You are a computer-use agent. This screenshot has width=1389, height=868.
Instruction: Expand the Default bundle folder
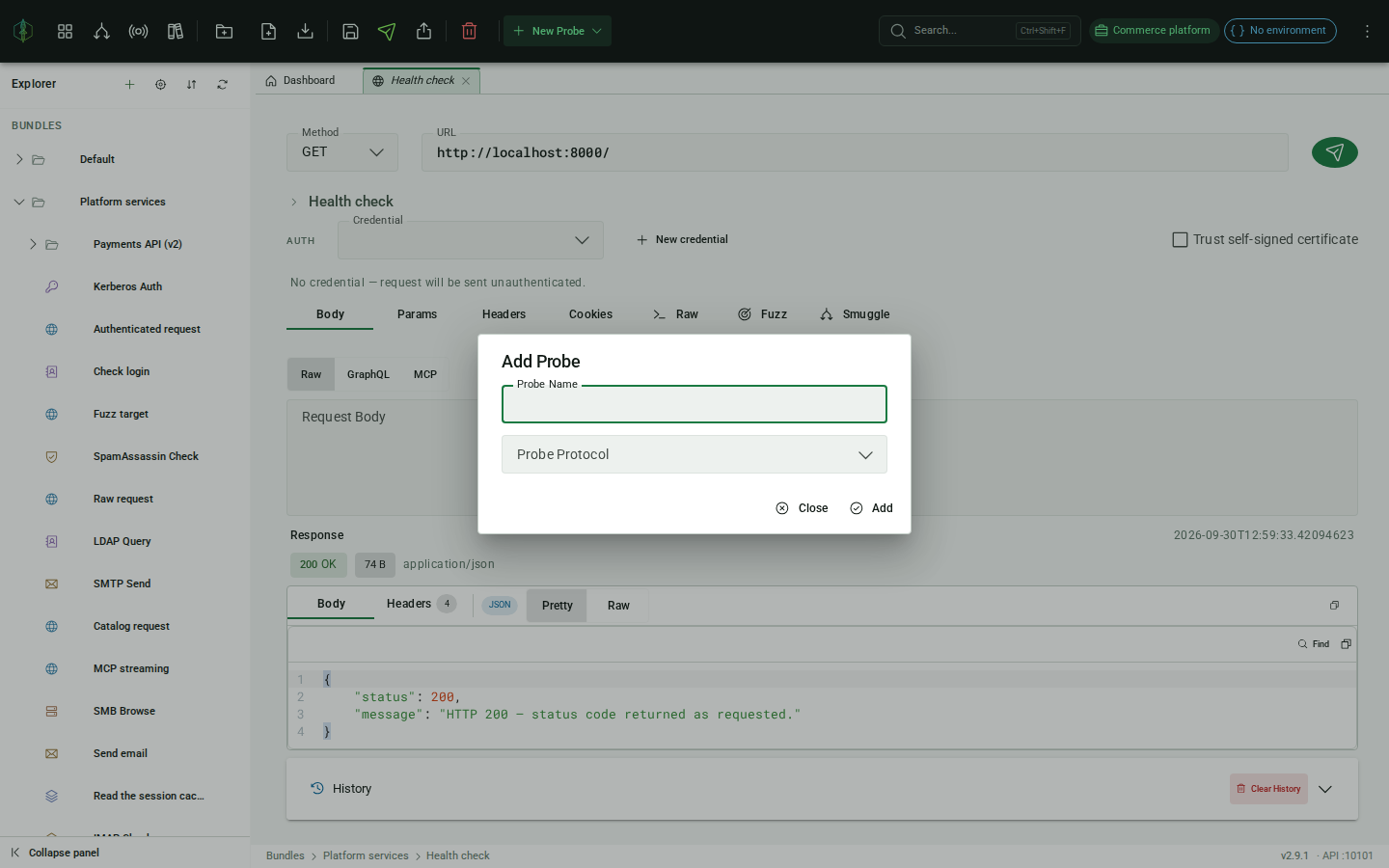point(19,159)
